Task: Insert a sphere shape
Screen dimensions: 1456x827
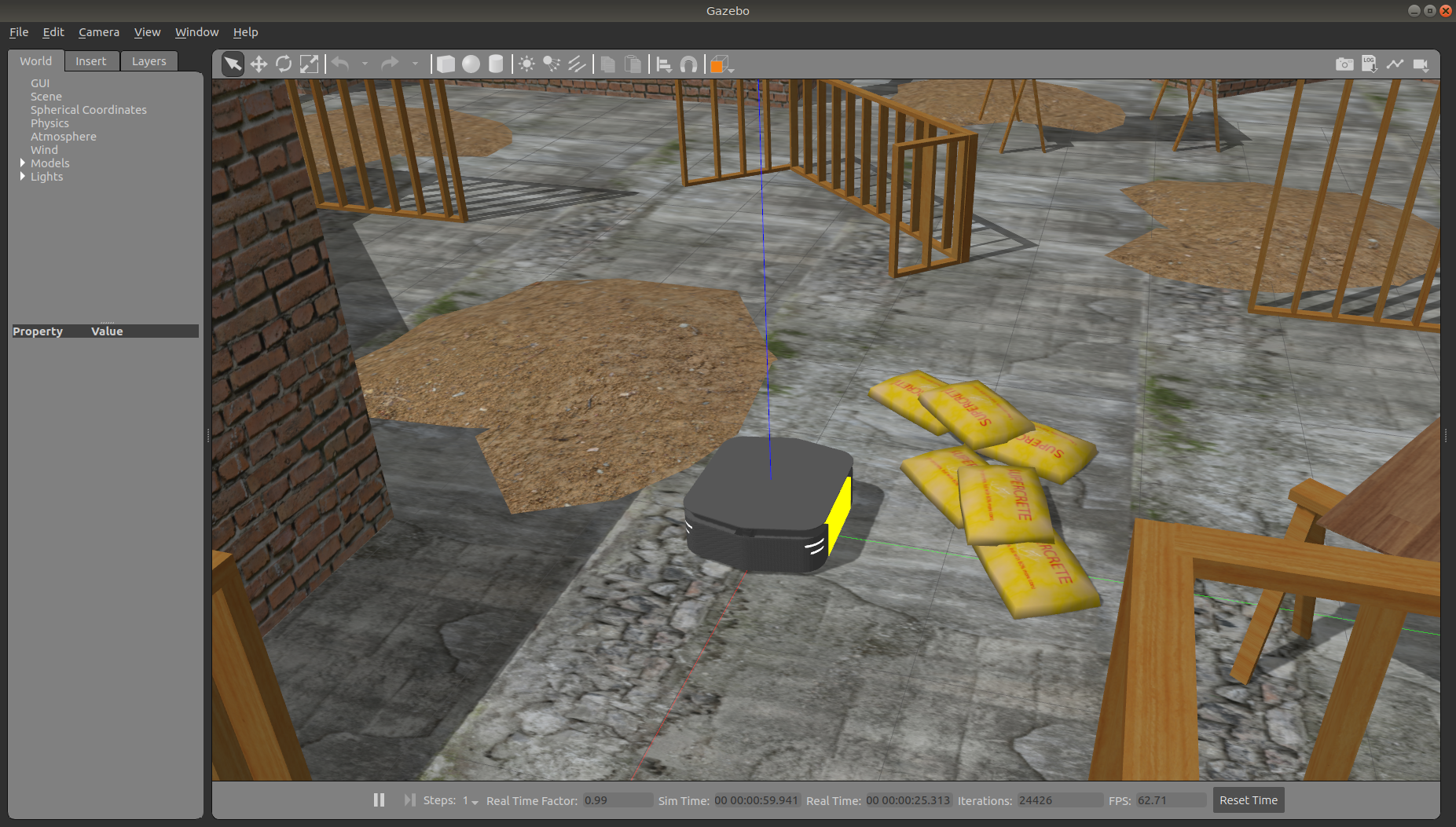Action: tap(471, 64)
